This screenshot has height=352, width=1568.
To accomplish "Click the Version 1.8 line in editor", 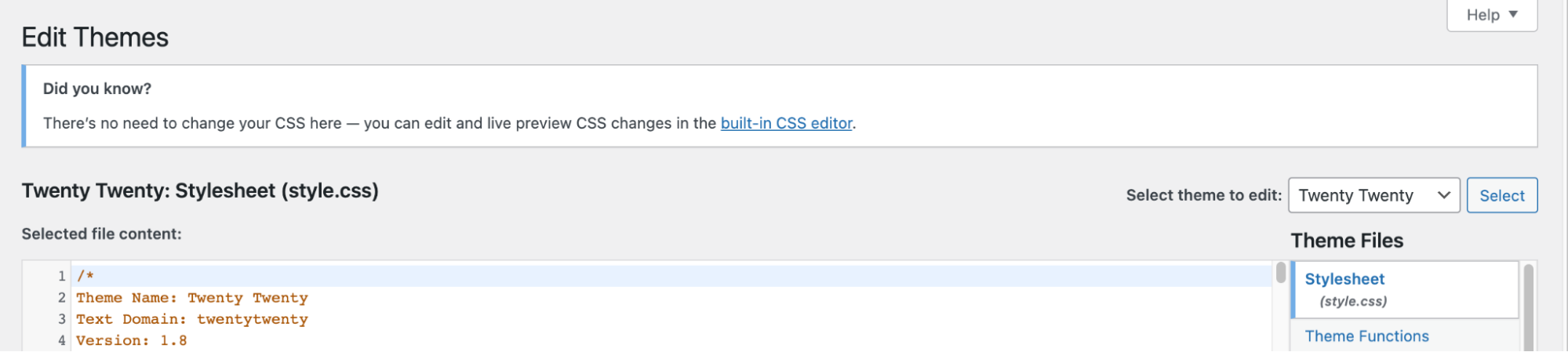I will tap(131, 340).
